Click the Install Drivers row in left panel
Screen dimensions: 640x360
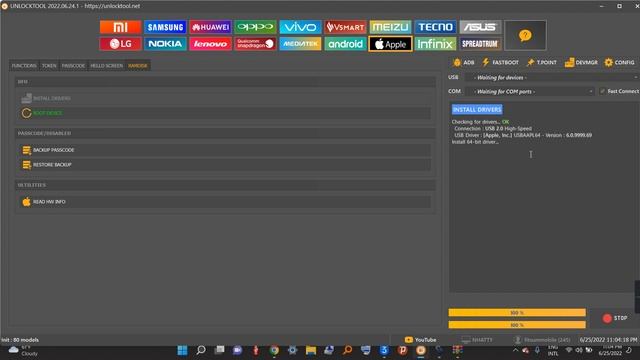225,98
